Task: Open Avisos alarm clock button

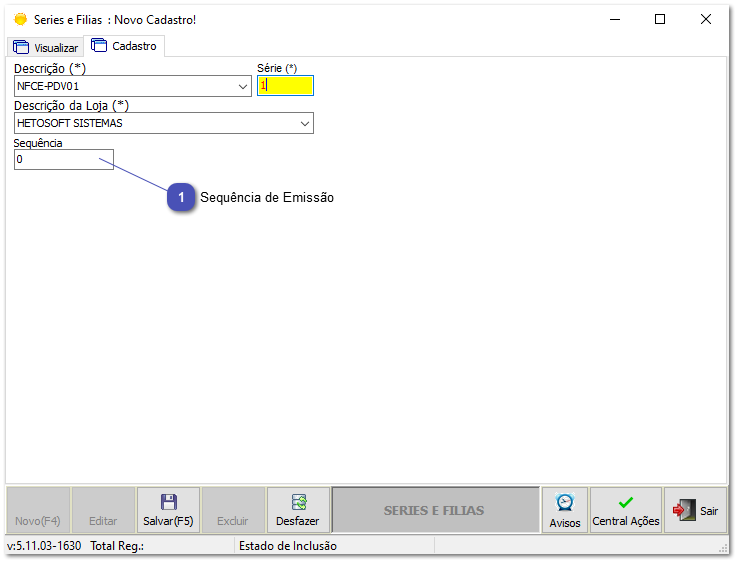Action: (x=565, y=510)
